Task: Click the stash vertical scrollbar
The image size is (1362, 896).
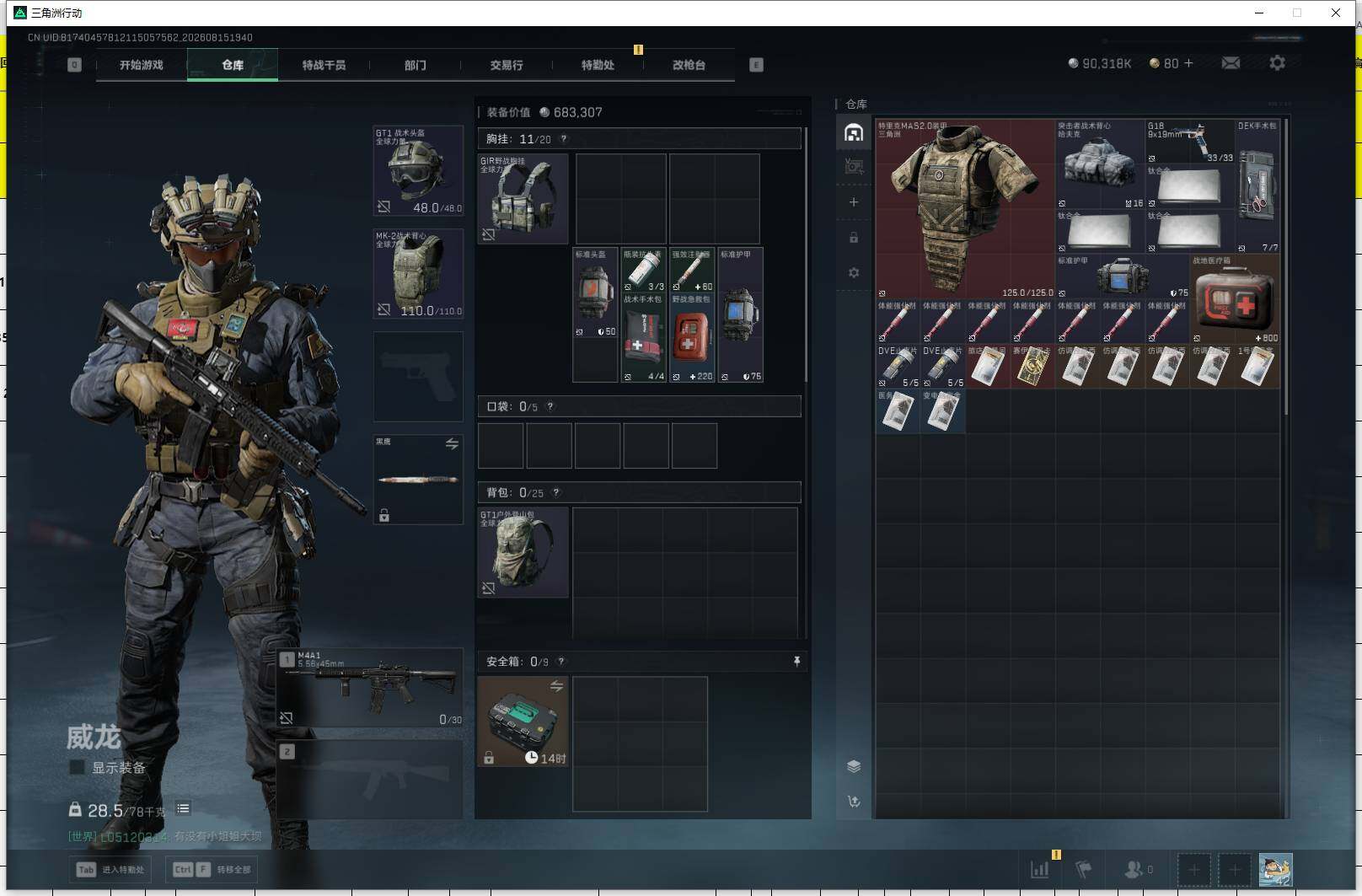Action: click(1285, 268)
